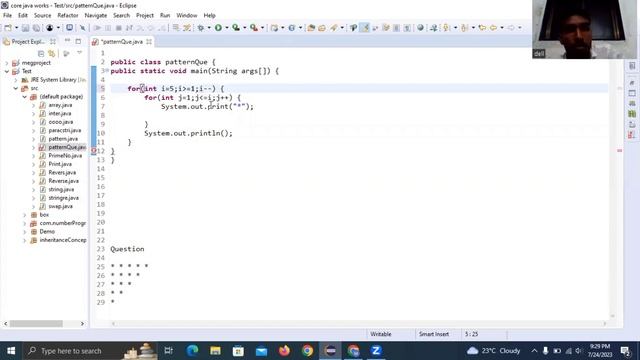Click the External Tools run icon
Viewport: 640px width, 360px height.
254,28
